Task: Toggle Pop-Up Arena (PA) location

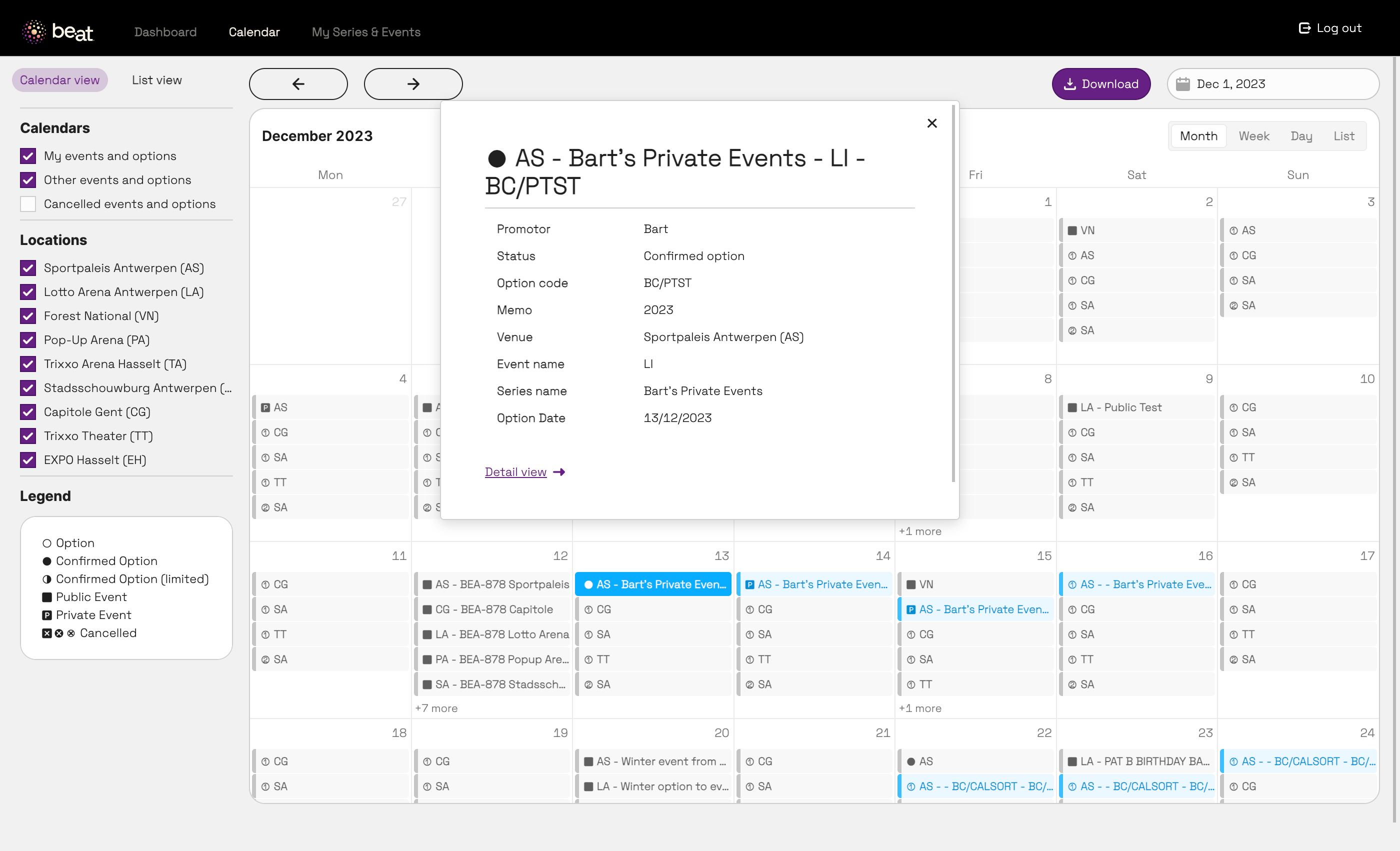Action: [28, 339]
